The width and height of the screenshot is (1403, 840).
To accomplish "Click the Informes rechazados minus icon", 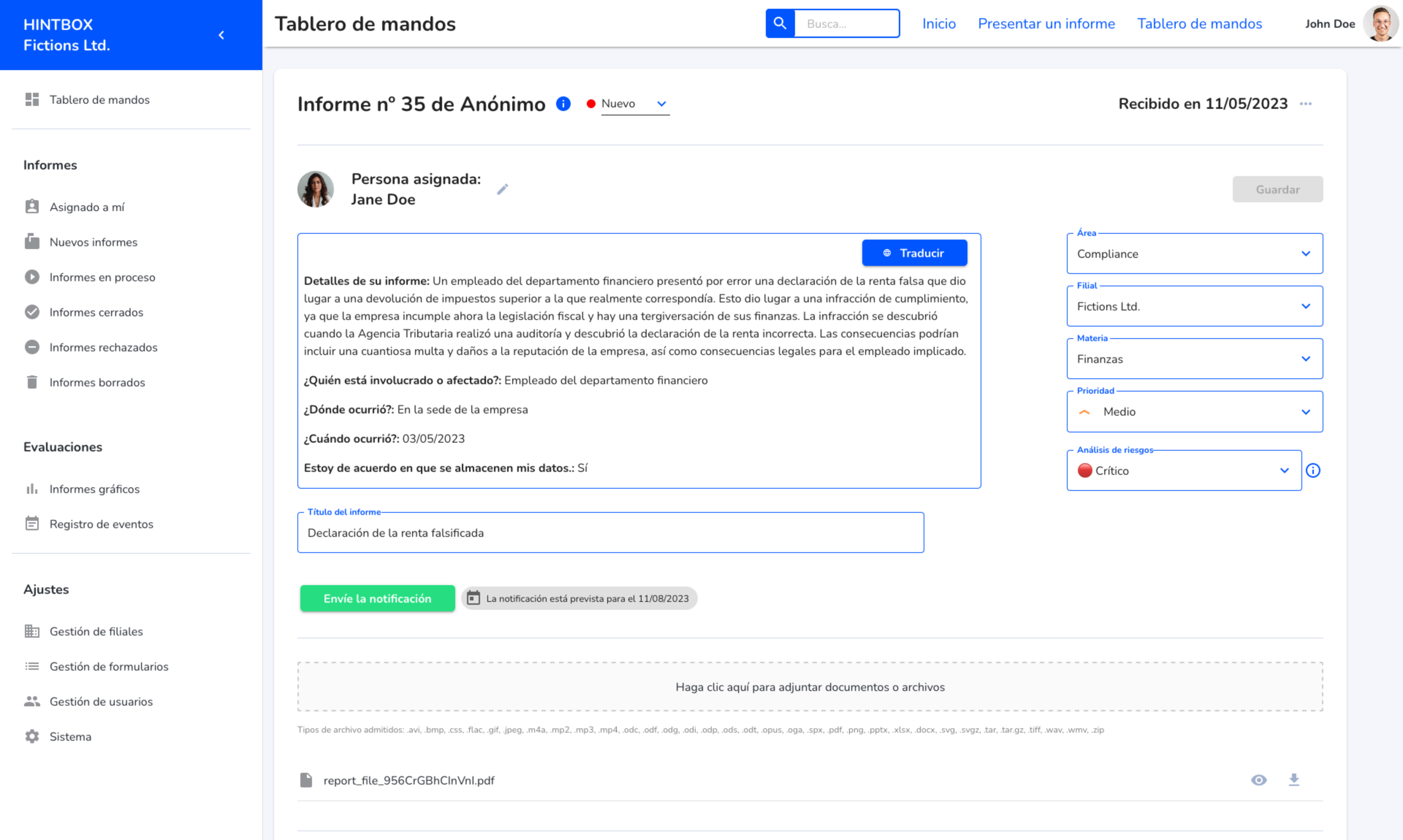I will (32, 347).
